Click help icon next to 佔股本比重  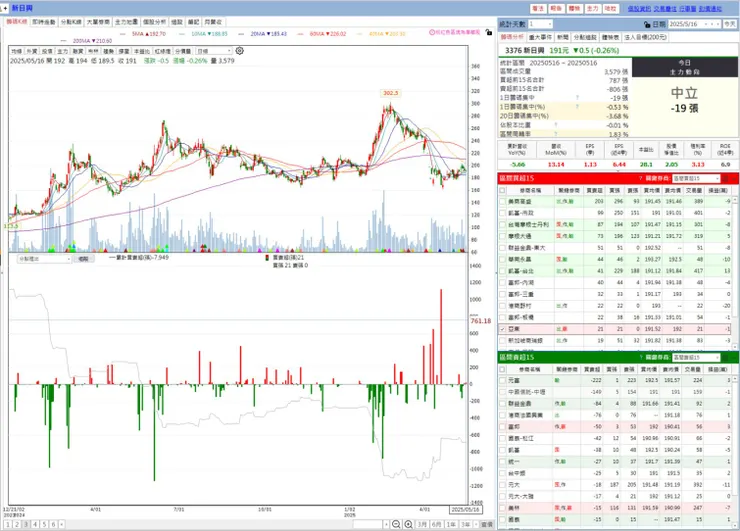556,125
